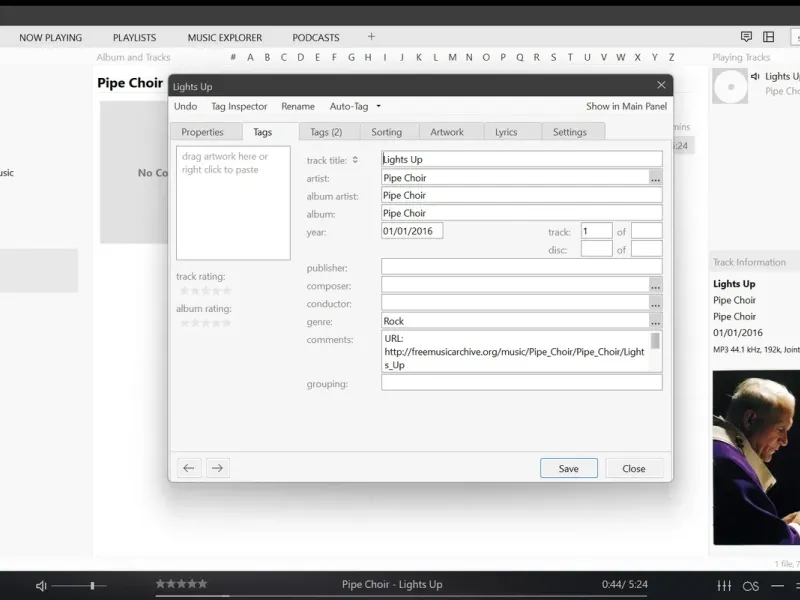This screenshot has width=800, height=600.
Task: Click the year field showing 01/01/2016
Action: pyautogui.click(x=412, y=231)
